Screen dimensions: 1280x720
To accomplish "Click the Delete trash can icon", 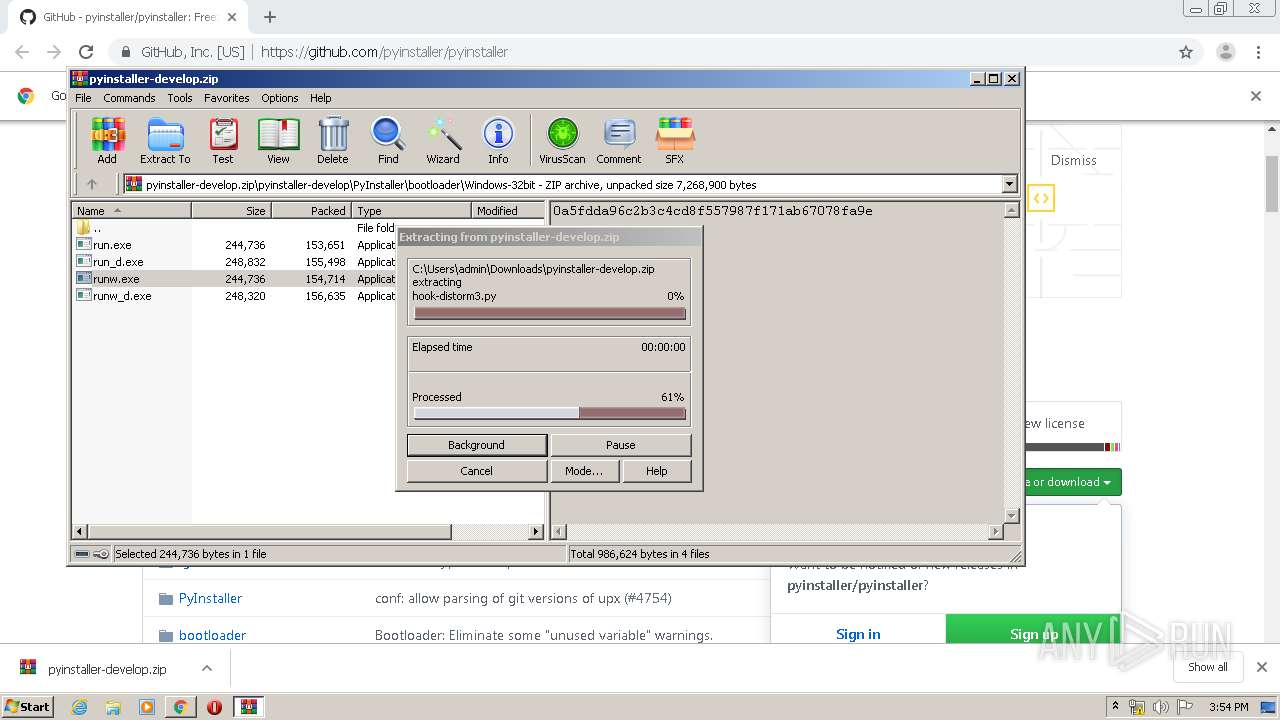I will (333, 140).
